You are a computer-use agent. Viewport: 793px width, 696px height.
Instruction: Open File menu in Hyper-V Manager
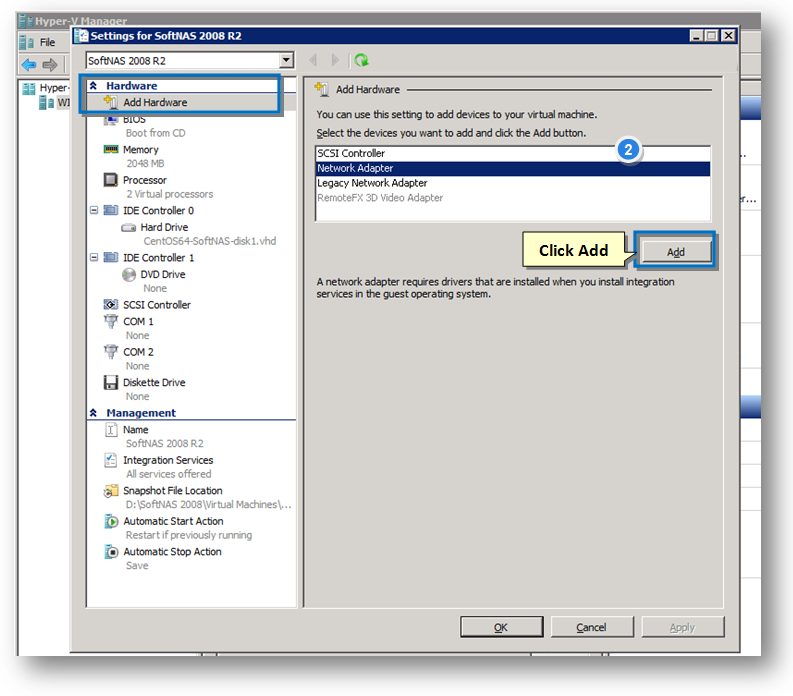47,42
